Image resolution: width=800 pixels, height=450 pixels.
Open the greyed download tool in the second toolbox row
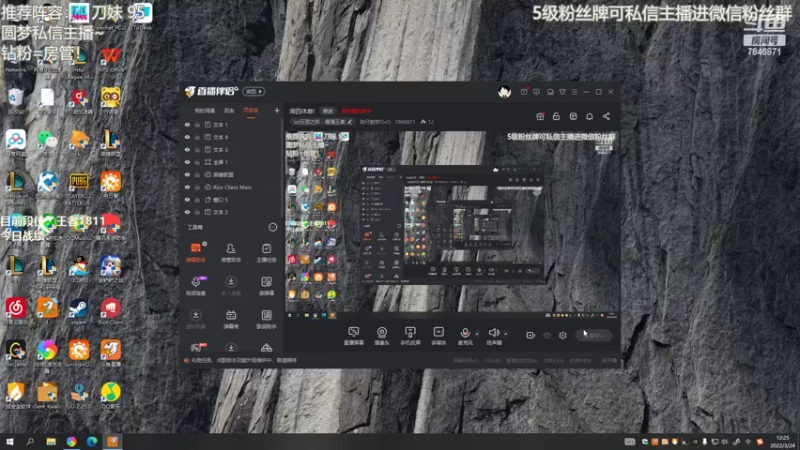click(x=231, y=286)
